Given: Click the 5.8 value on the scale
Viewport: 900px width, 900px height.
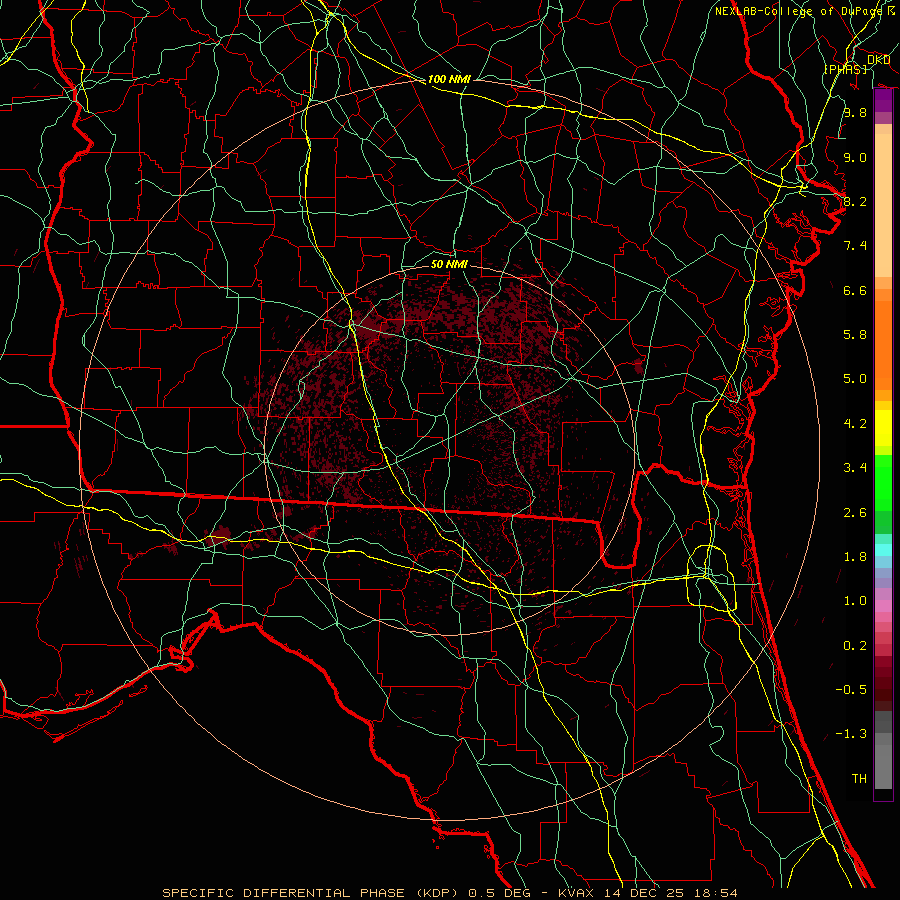Looking at the screenshot, I should click(855, 335).
